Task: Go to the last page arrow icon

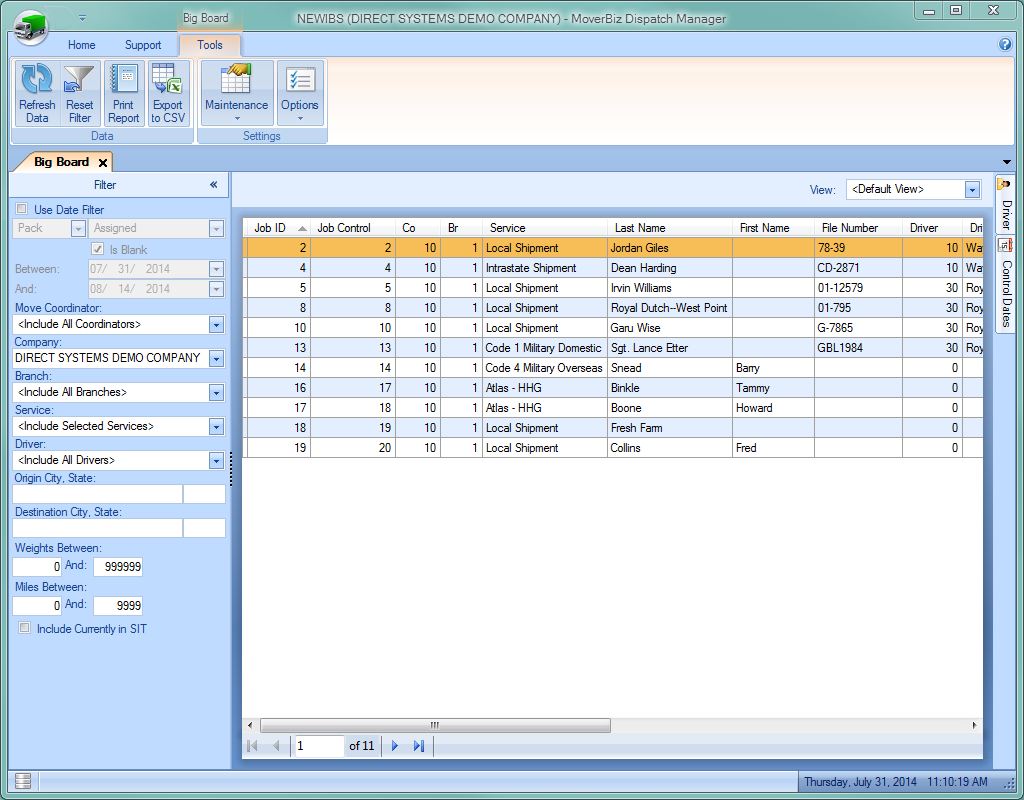Action: (419, 746)
